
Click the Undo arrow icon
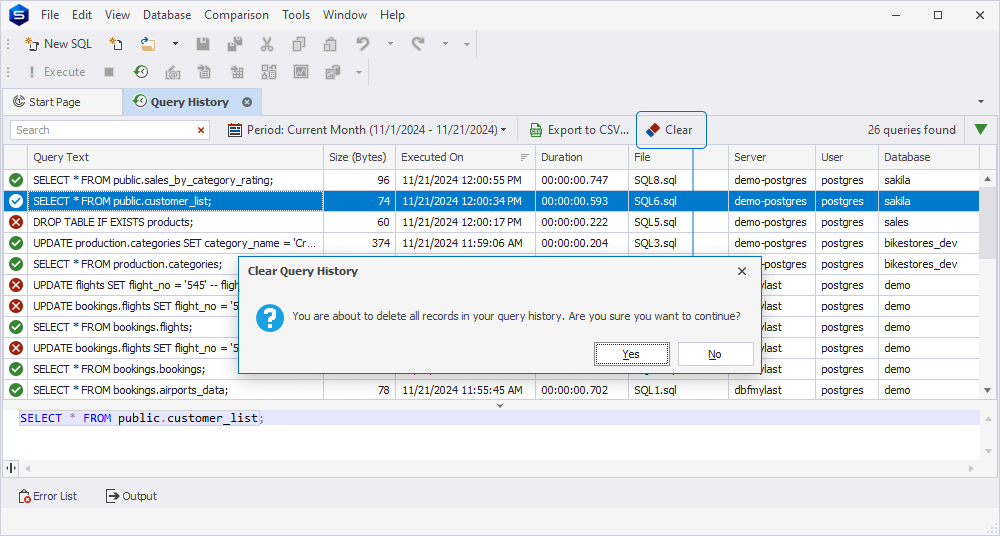click(363, 44)
